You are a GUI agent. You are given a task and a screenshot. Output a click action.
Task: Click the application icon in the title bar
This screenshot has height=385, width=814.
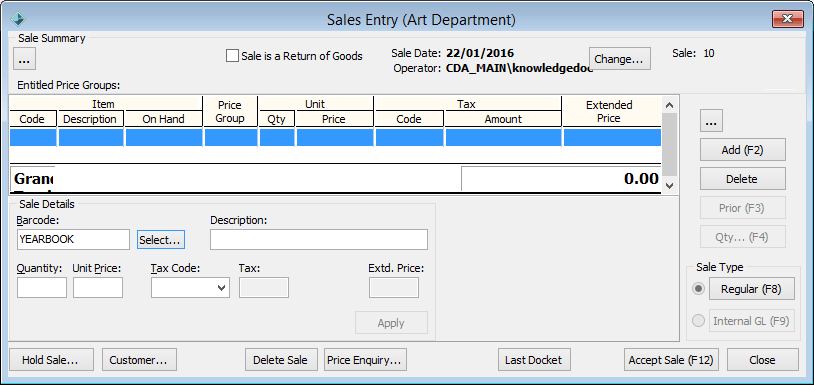pos(19,20)
